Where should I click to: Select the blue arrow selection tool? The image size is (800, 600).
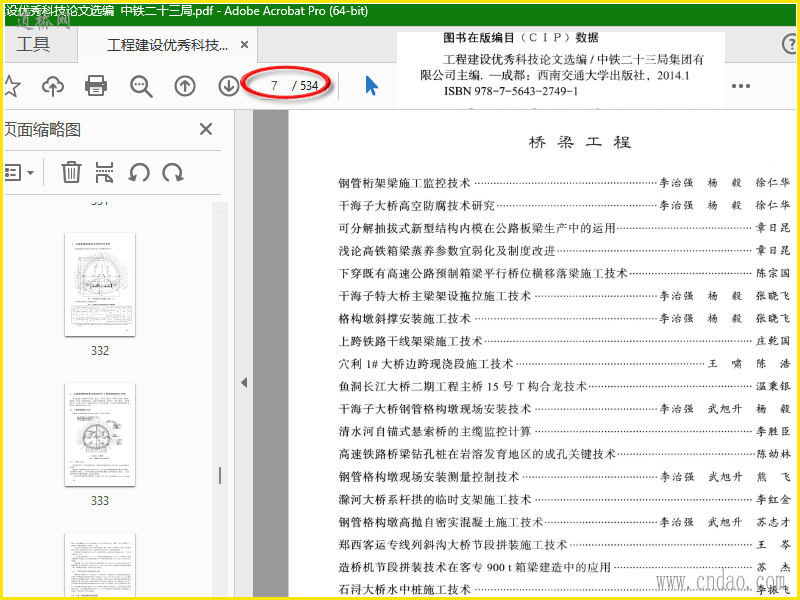[371, 85]
